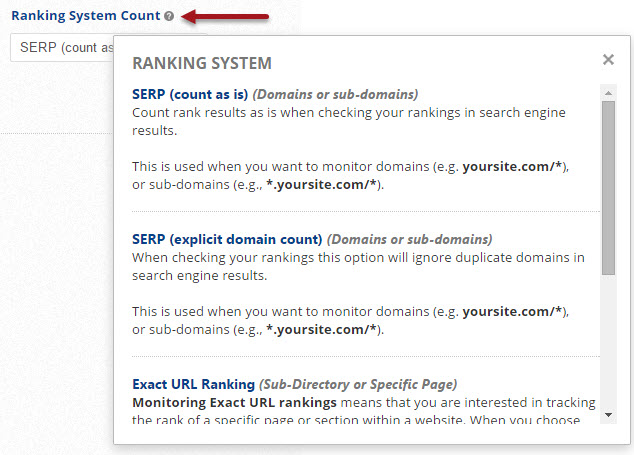The width and height of the screenshot is (634, 455).
Task: Click the RANKING SYSTEM popup title
Action: click(x=202, y=63)
